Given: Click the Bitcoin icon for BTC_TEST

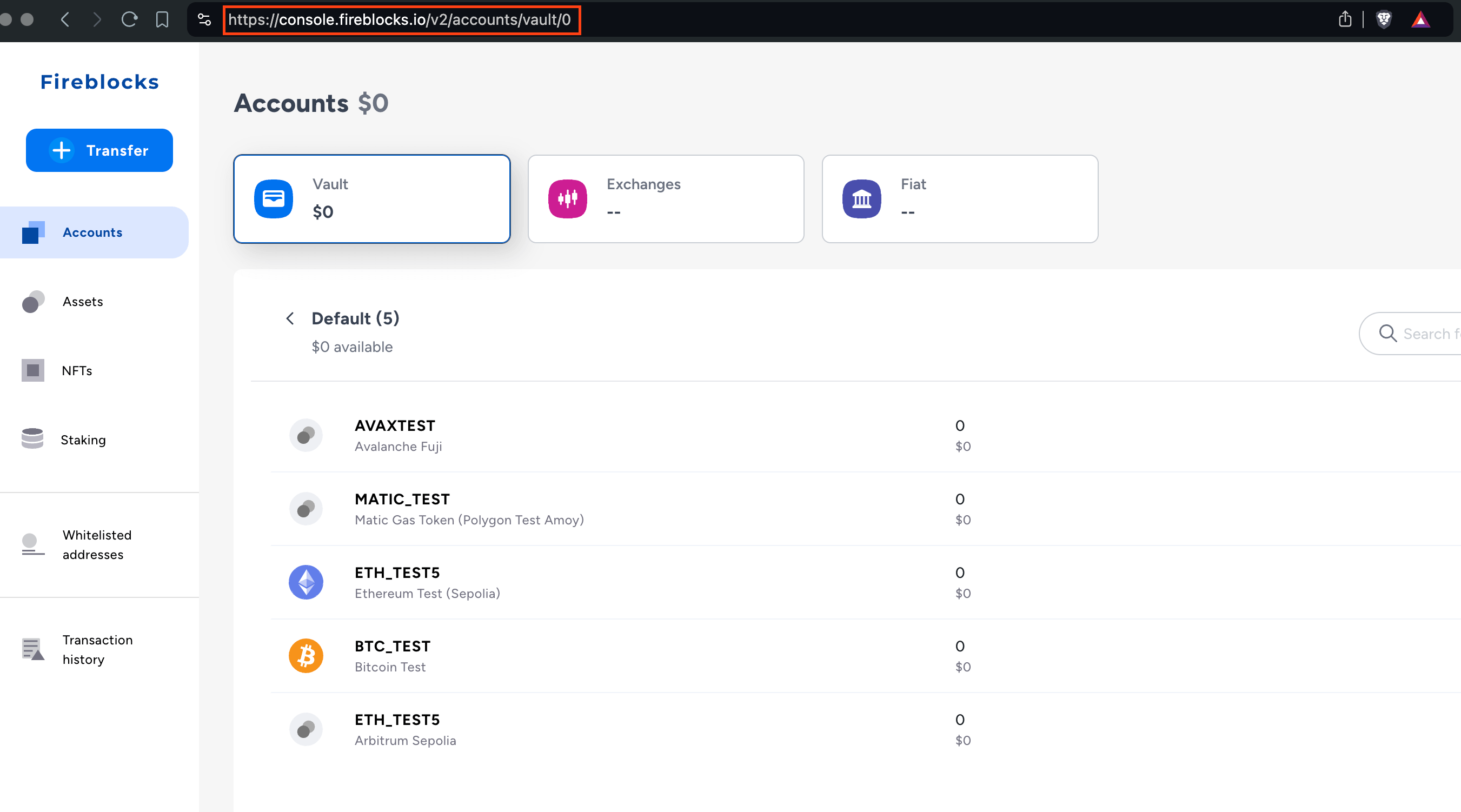Looking at the screenshot, I should coord(306,656).
